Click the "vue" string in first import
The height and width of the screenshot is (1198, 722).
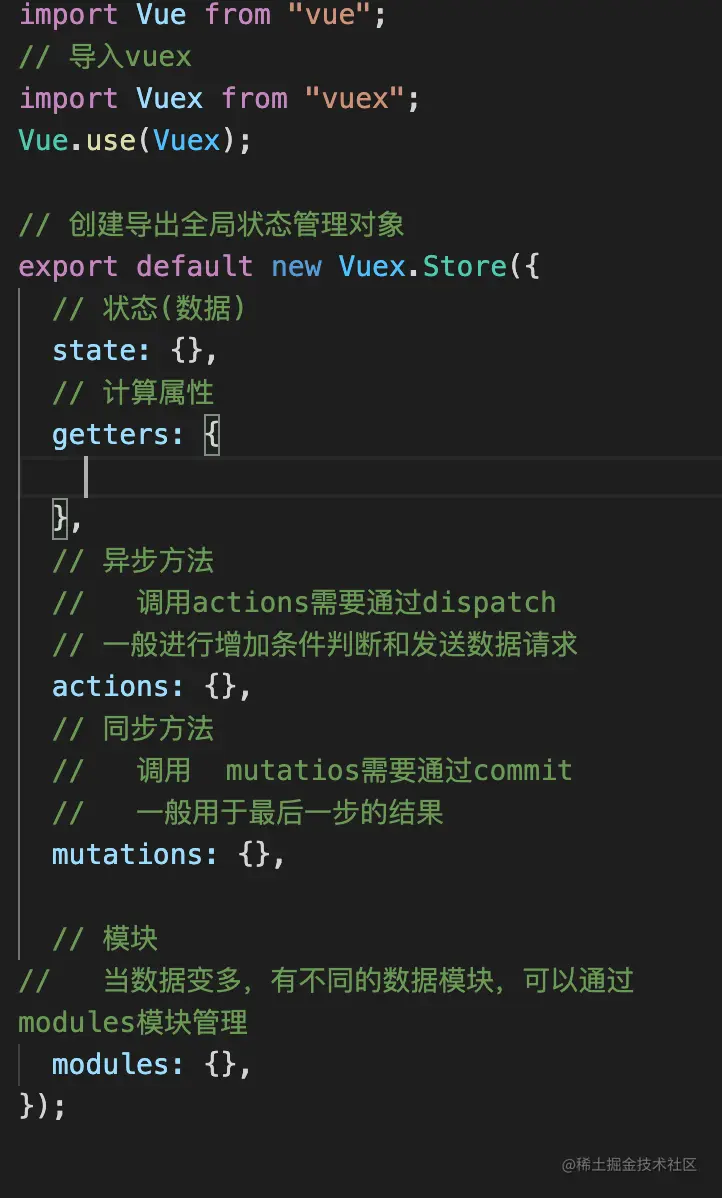coord(329,15)
